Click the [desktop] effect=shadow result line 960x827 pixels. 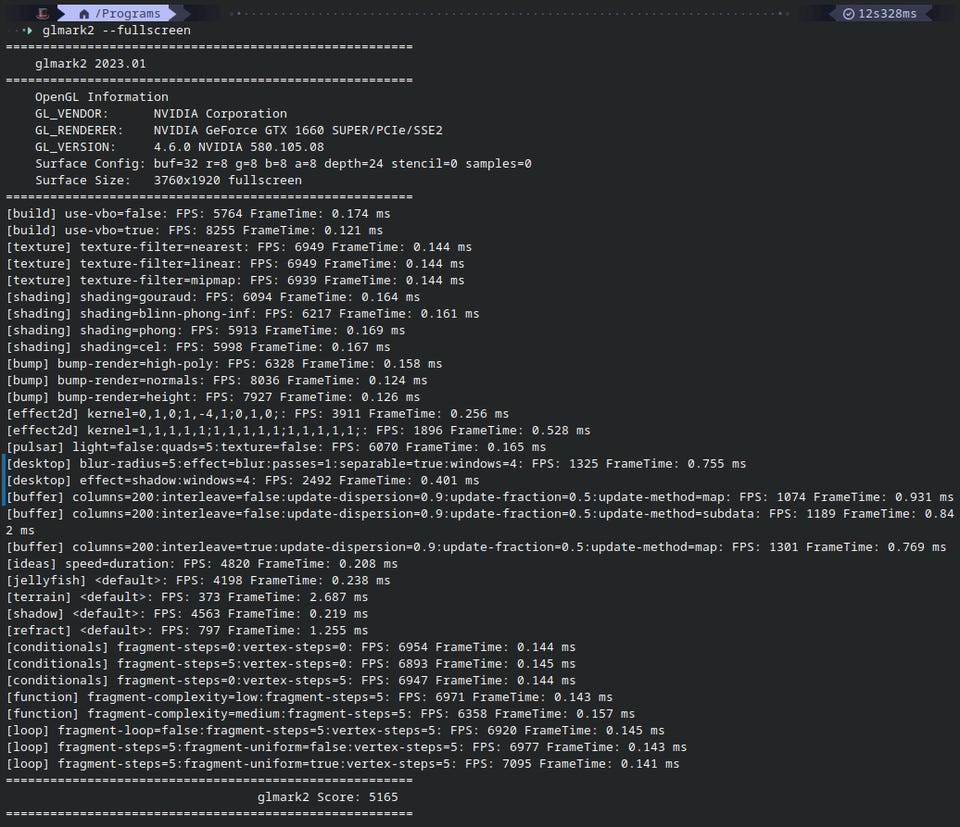click(x=243, y=481)
